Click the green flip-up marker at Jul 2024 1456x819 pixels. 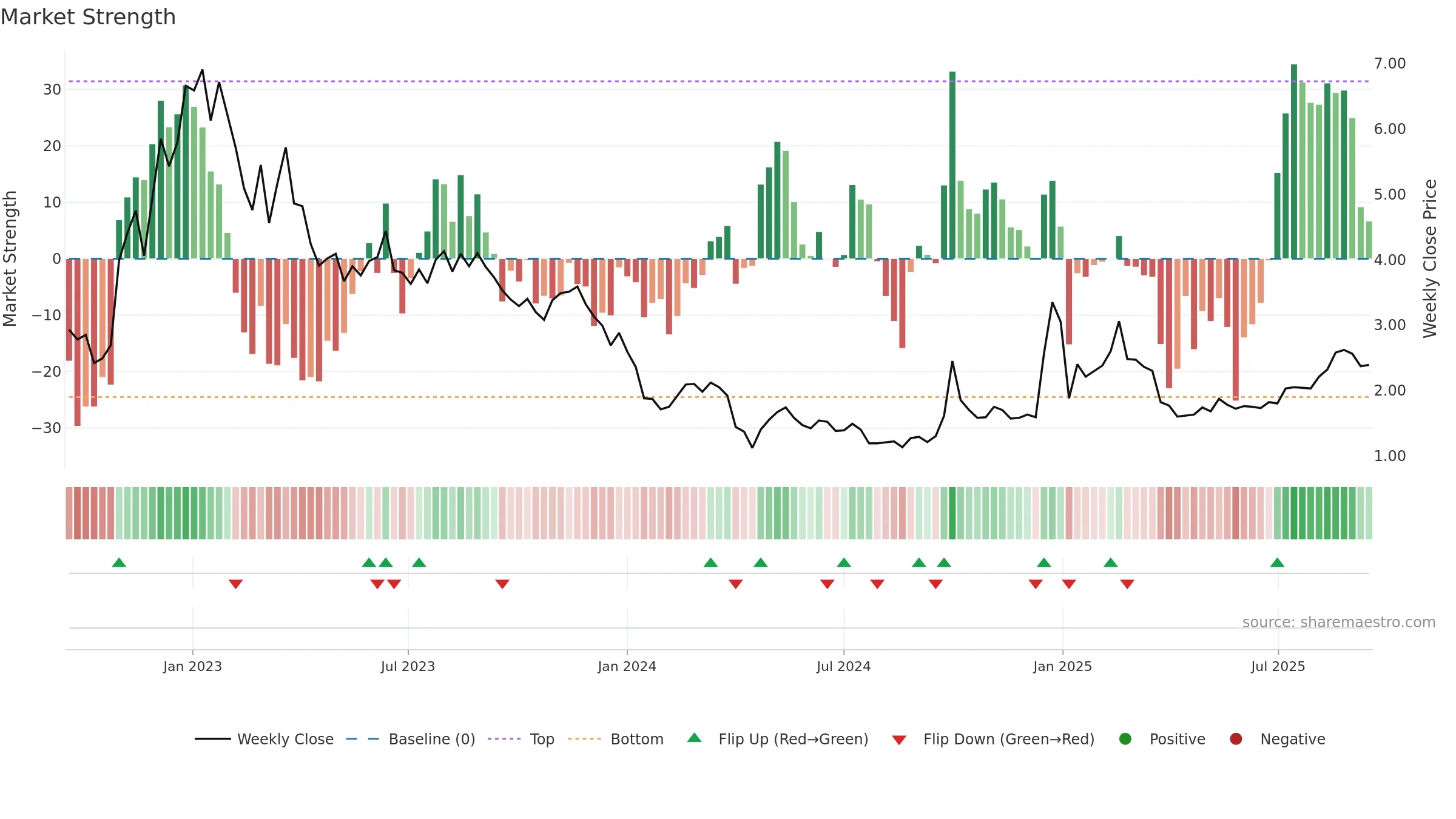pyautogui.click(x=844, y=562)
